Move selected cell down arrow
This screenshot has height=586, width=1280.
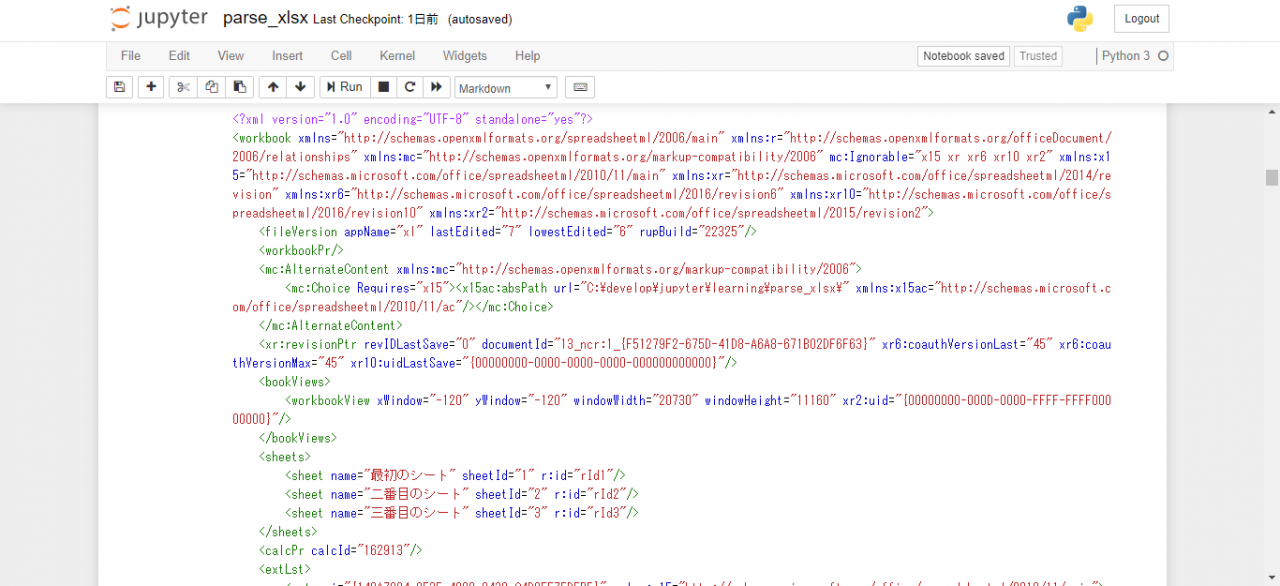point(301,87)
